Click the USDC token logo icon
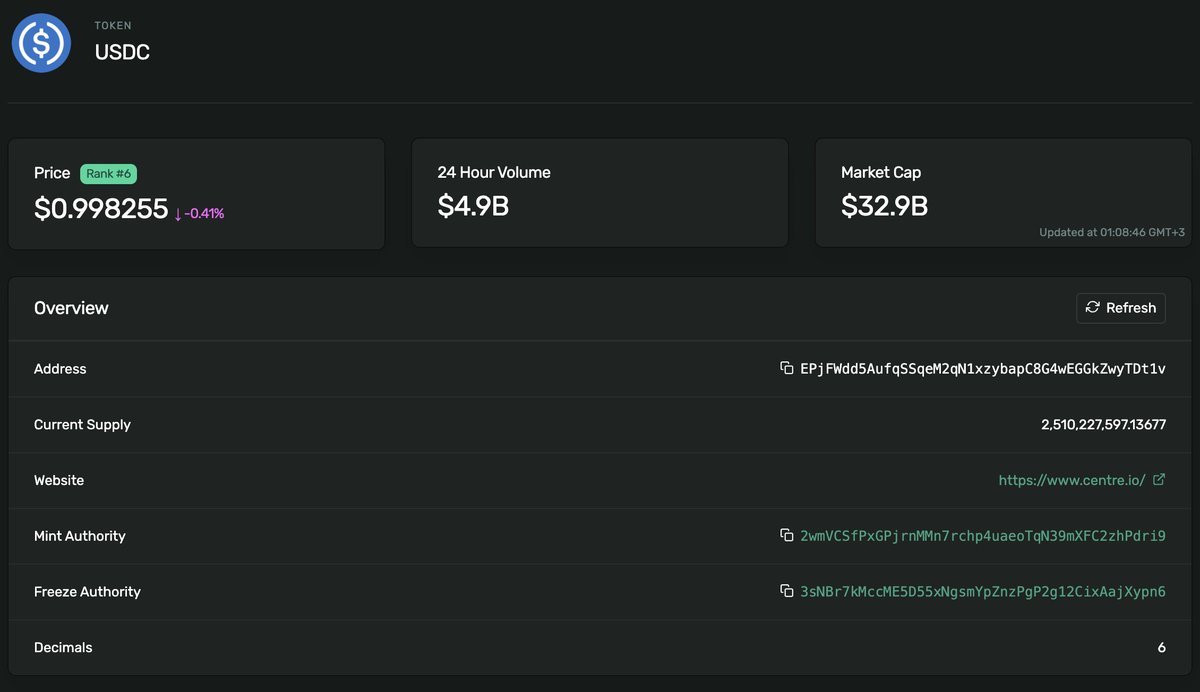The width and height of the screenshot is (1200, 692). (x=41, y=43)
